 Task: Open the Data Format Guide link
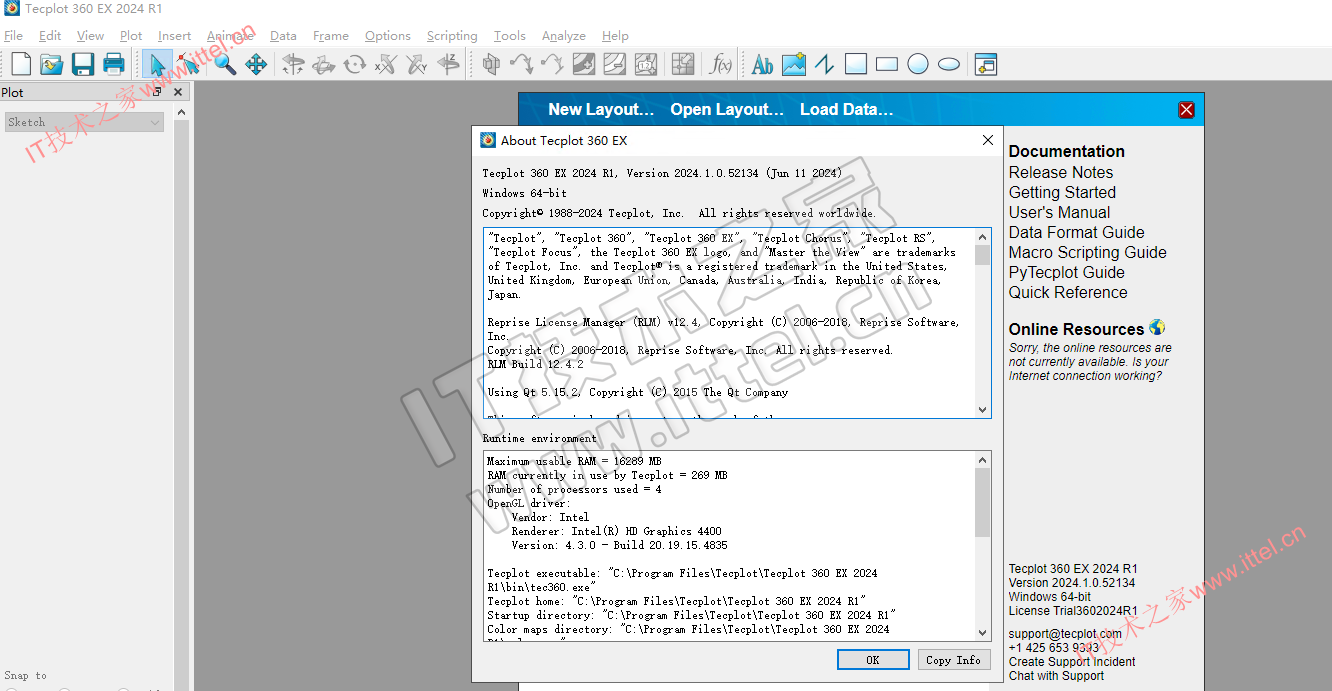(1077, 232)
